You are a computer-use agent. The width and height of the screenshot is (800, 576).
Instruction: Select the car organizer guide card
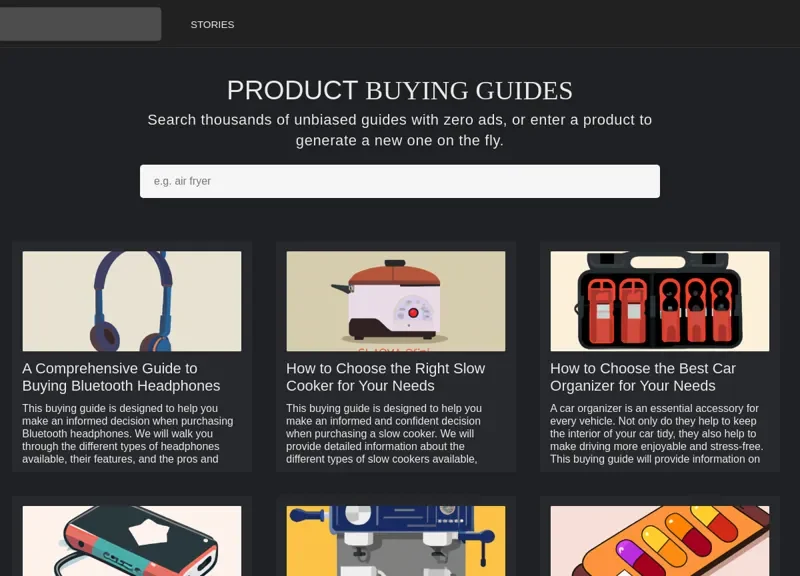pyautogui.click(x=659, y=356)
